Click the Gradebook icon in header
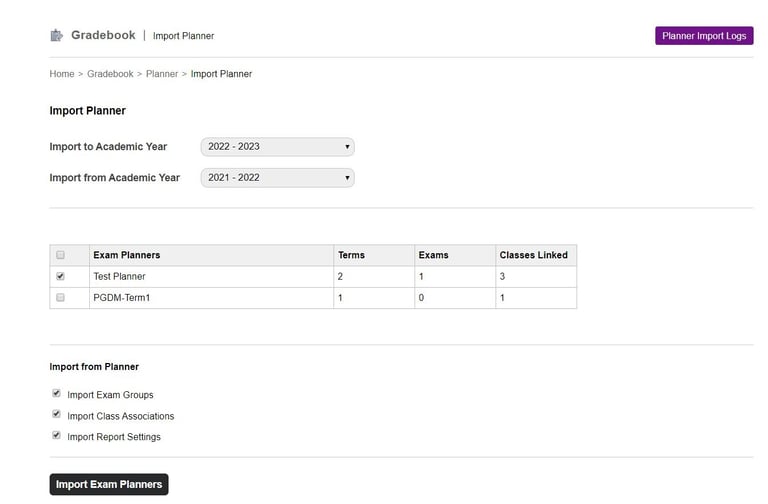This screenshot has height=504, width=768. click(57, 36)
